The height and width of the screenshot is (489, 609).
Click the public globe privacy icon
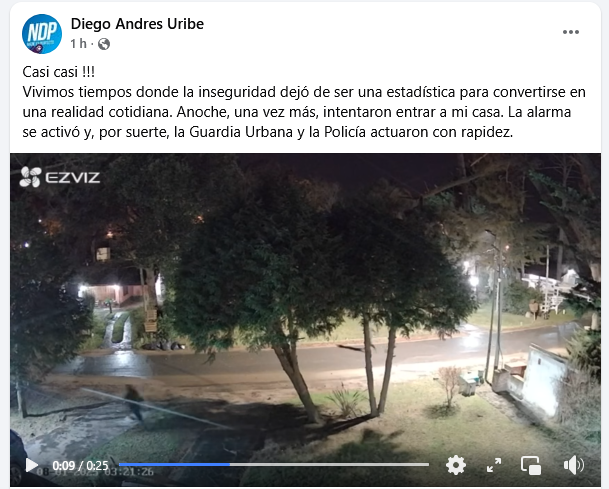(x=104, y=44)
